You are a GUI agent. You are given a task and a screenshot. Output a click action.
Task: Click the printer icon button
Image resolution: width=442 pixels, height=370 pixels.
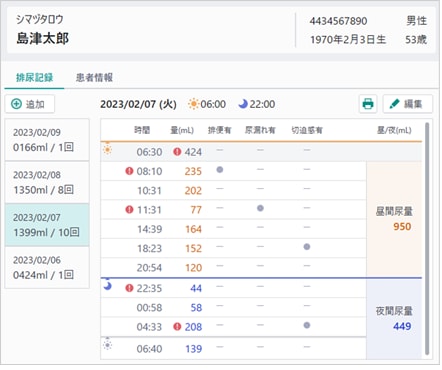pyautogui.click(x=368, y=104)
